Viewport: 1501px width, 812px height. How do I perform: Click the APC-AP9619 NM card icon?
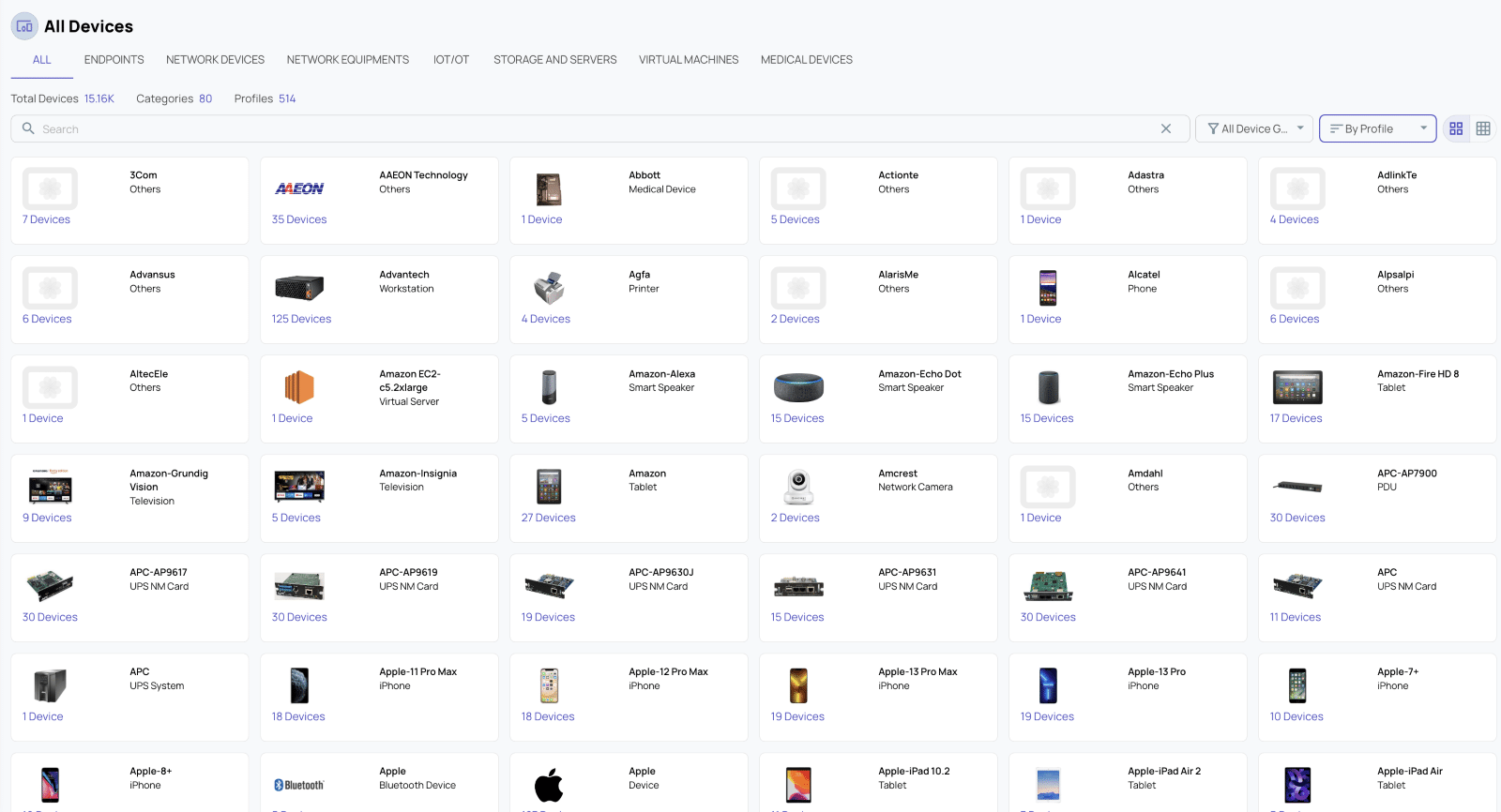(299, 586)
